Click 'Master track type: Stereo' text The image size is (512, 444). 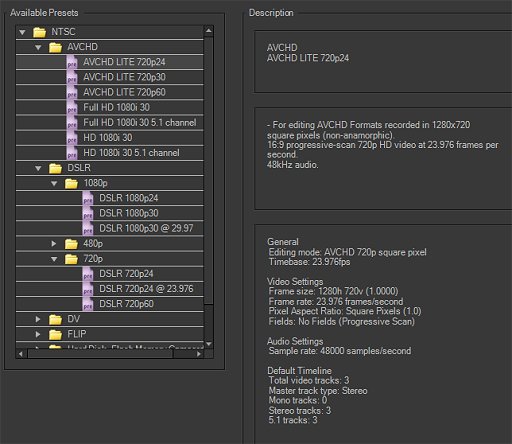point(318,391)
